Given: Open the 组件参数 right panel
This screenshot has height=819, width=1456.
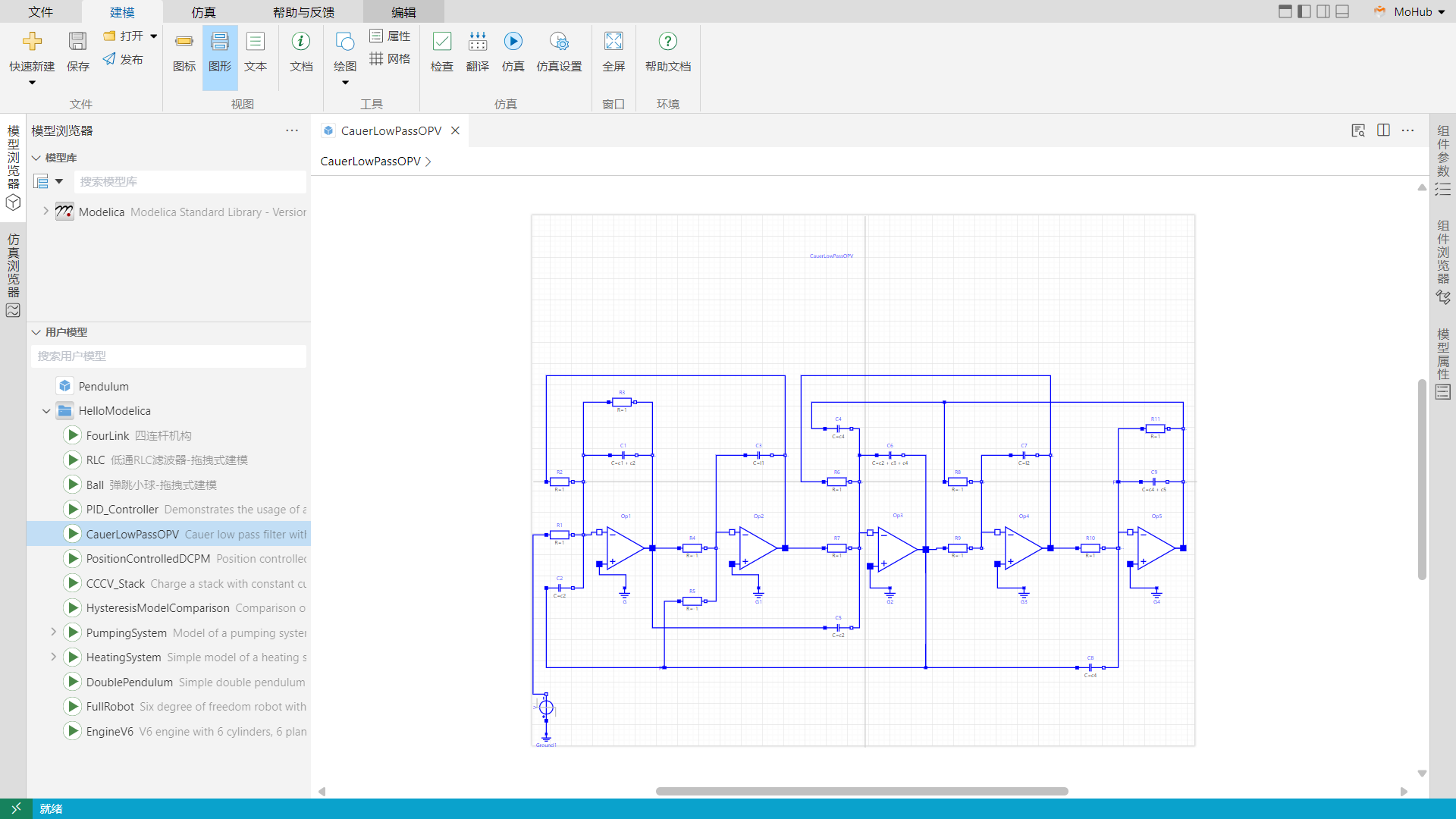Looking at the screenshot, I should coord(1443,160).
